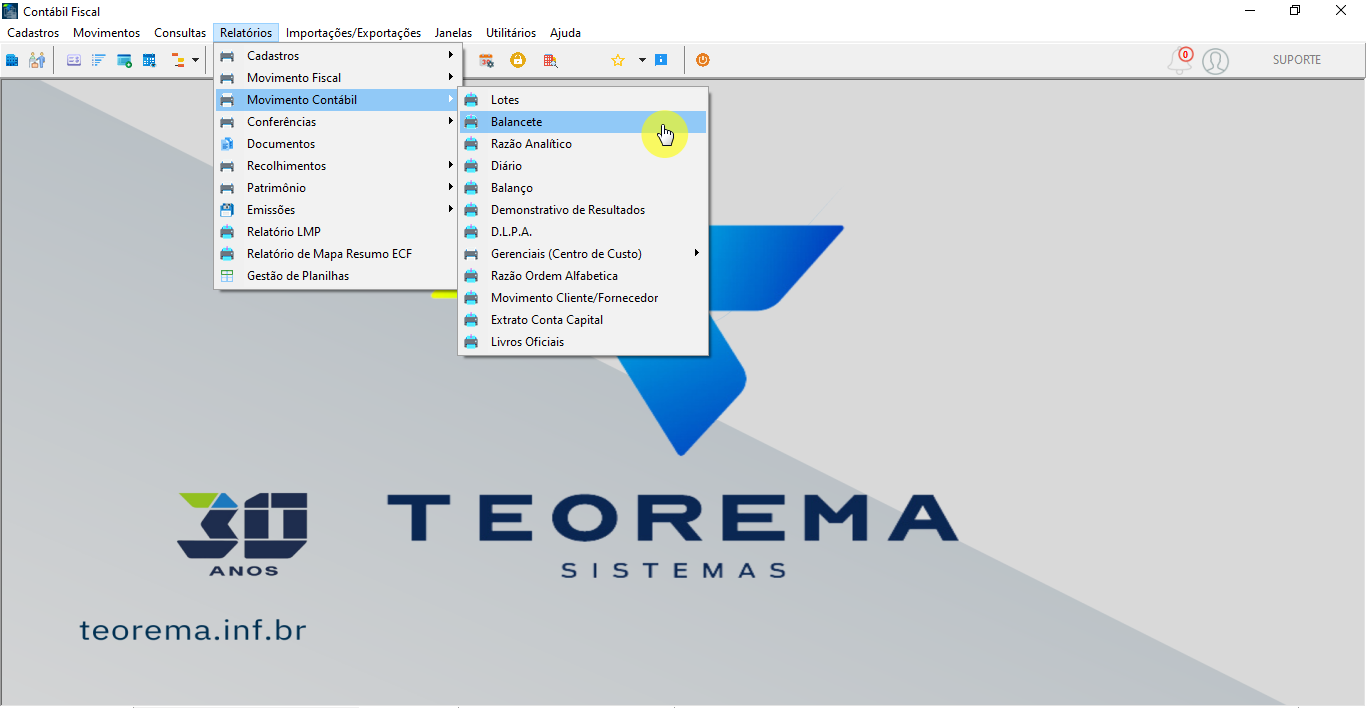The image size is (1366, 708).
Task: Click the yellow star favorites icon
Action: [x=618, y=60]
